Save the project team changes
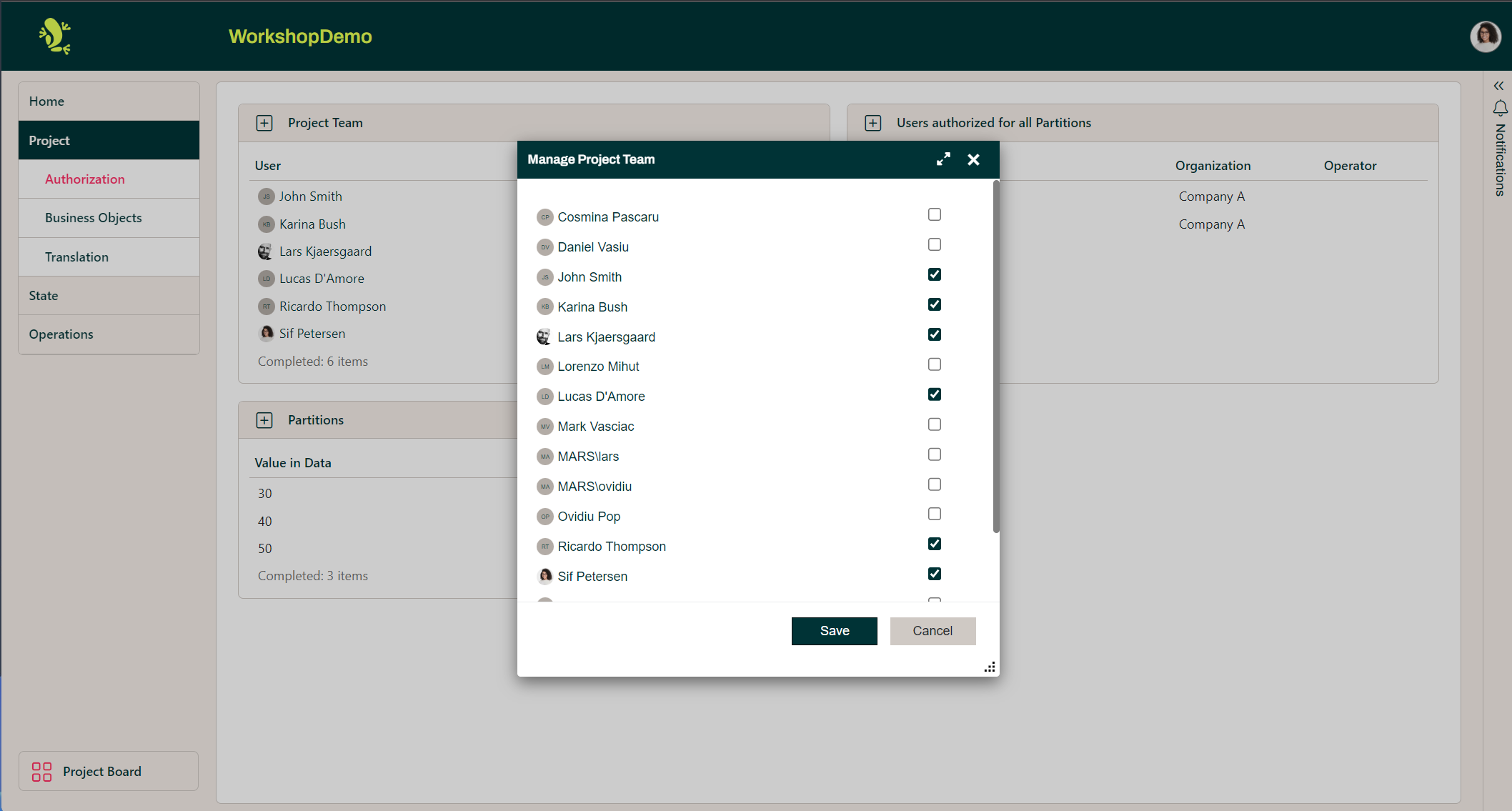This screenshot has width=1512, height=811. (x=834, y=631)
